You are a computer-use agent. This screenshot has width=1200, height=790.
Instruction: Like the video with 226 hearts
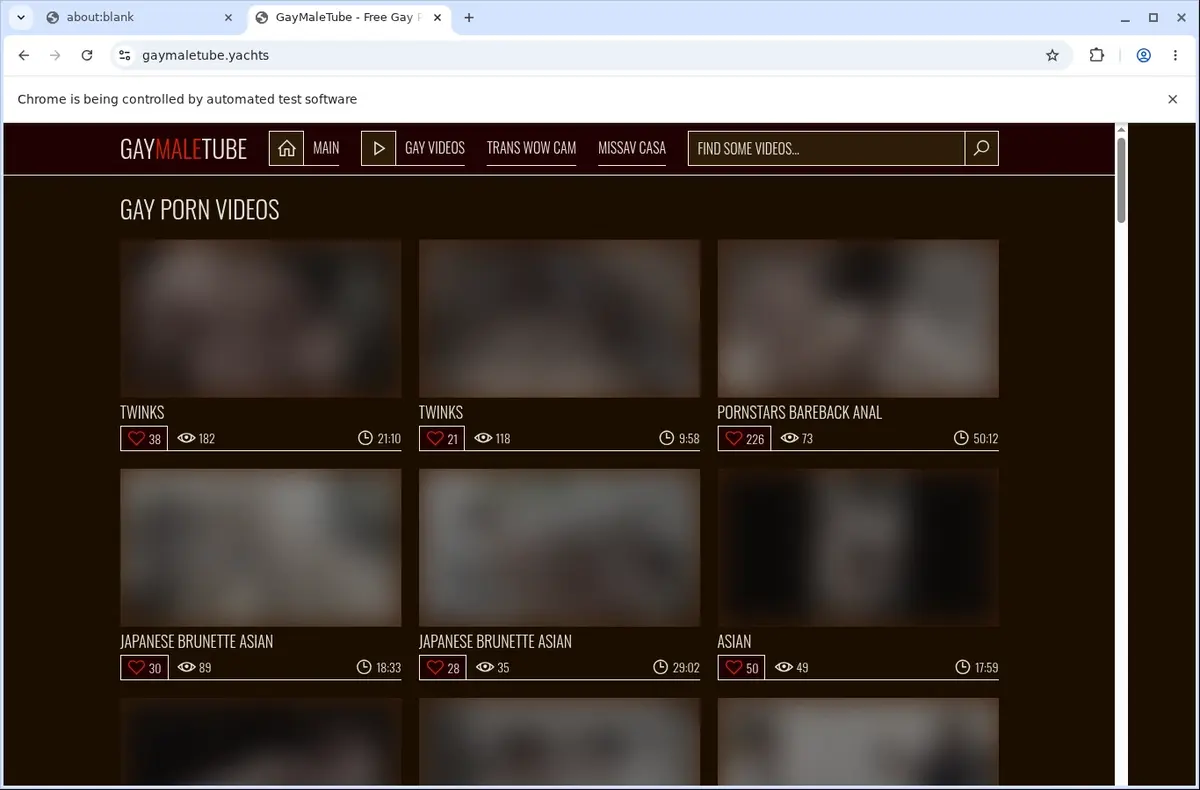pyautogui.click(x=744, y=438)
